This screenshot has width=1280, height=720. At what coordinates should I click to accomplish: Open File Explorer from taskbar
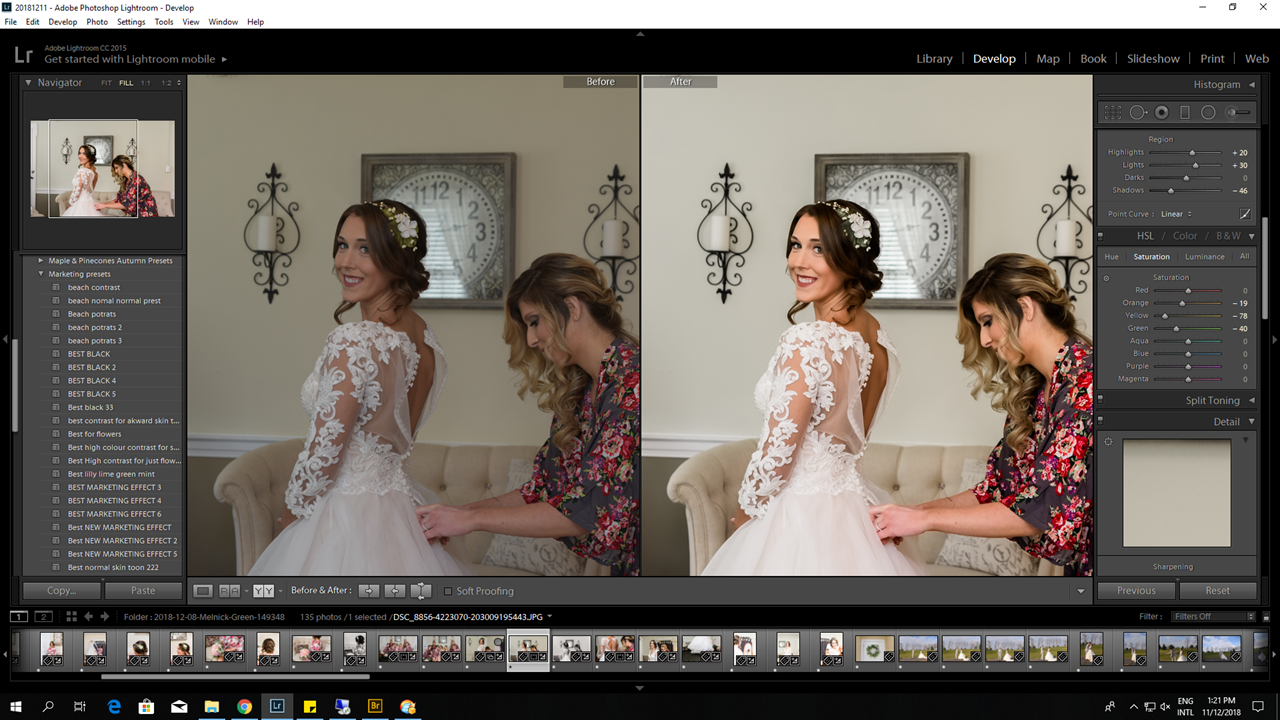click(x=212, y=706)
